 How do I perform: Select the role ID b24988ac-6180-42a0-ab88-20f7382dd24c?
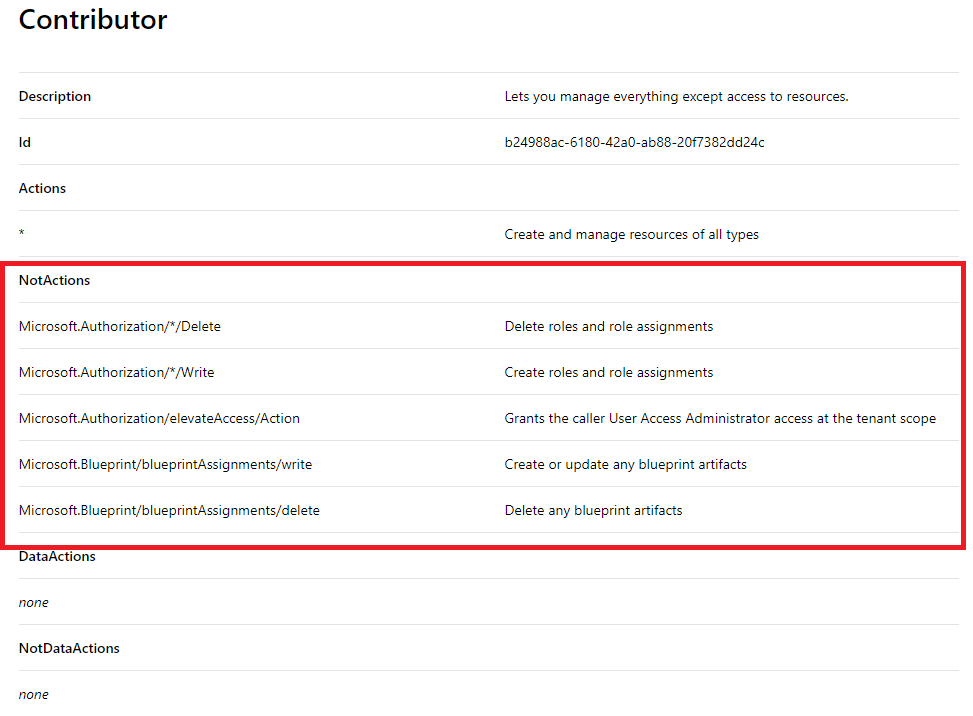click(634, 142)
